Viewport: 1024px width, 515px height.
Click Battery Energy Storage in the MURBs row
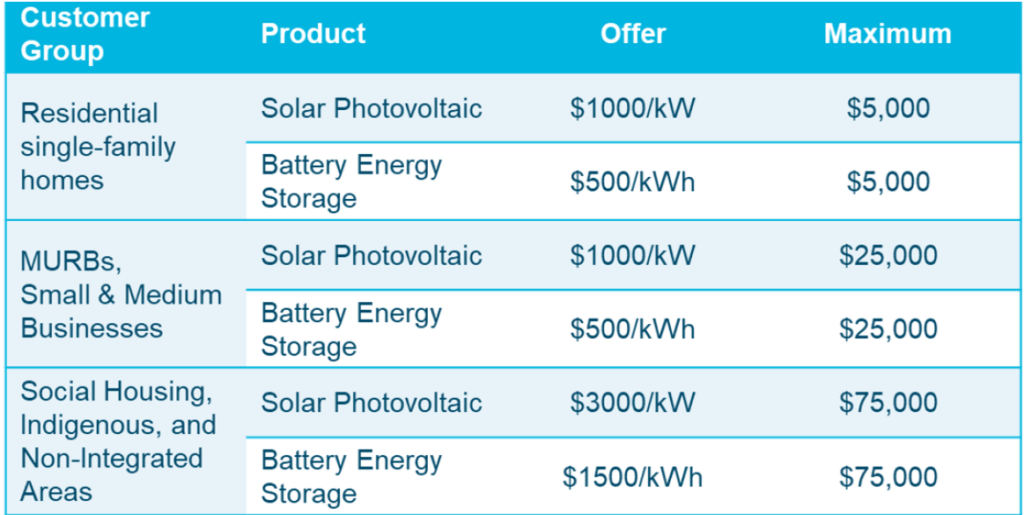pos(351,329)
